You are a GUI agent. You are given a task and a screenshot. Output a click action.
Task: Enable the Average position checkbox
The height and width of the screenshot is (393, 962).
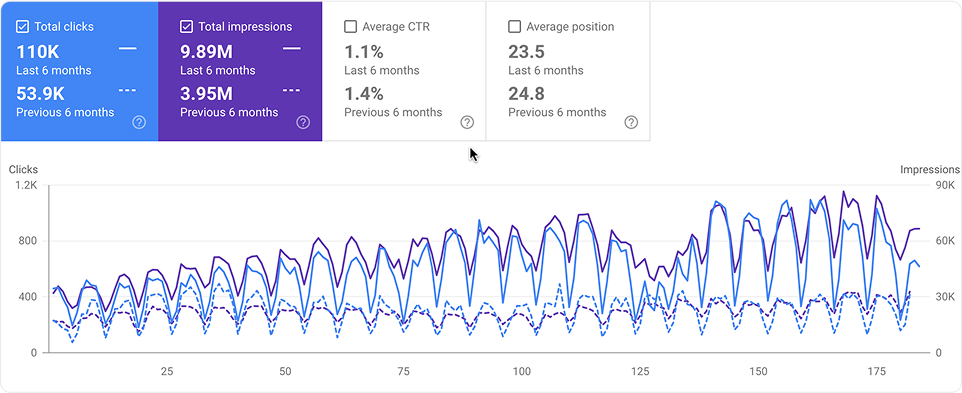(514, 26)
